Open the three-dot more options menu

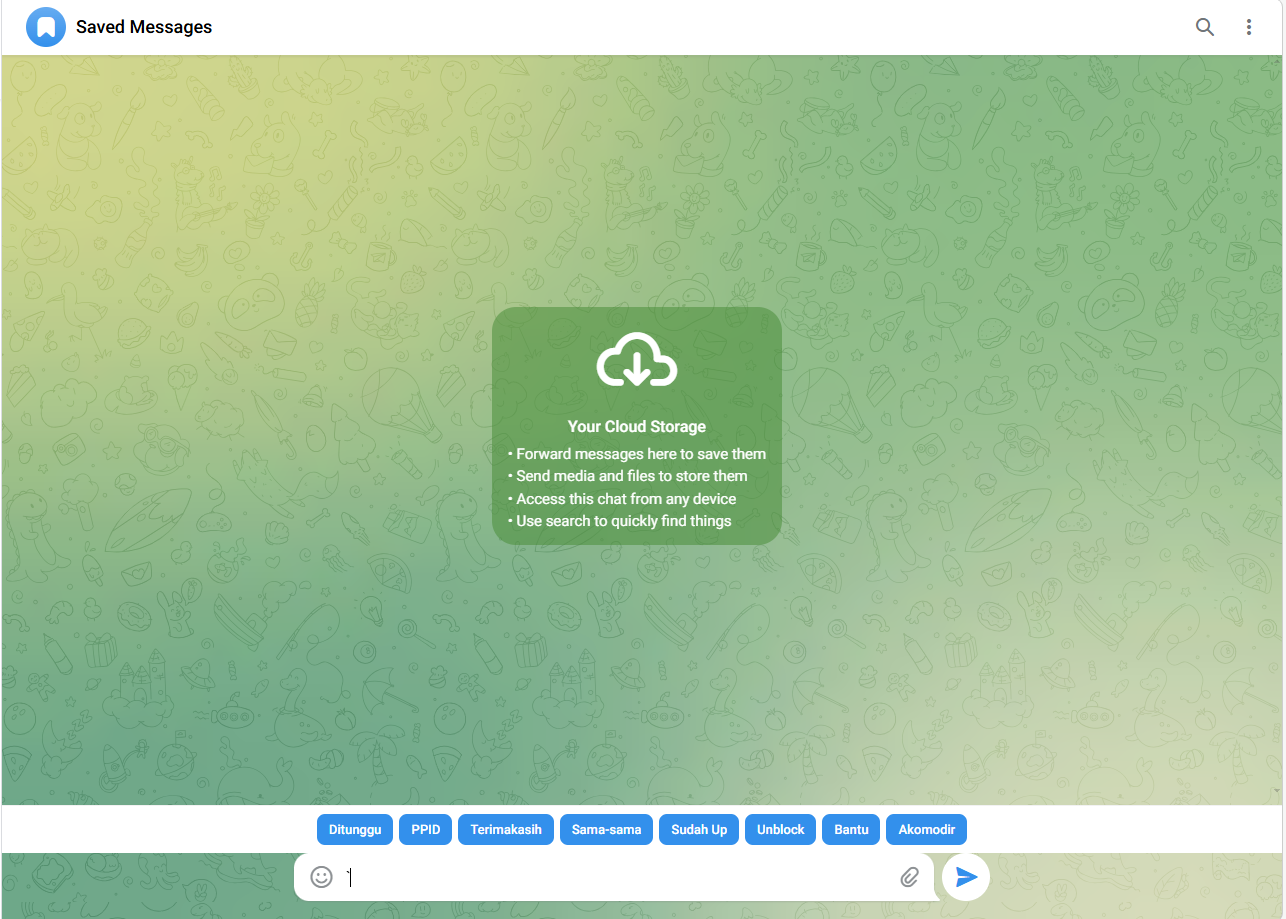click(1249, 27)
